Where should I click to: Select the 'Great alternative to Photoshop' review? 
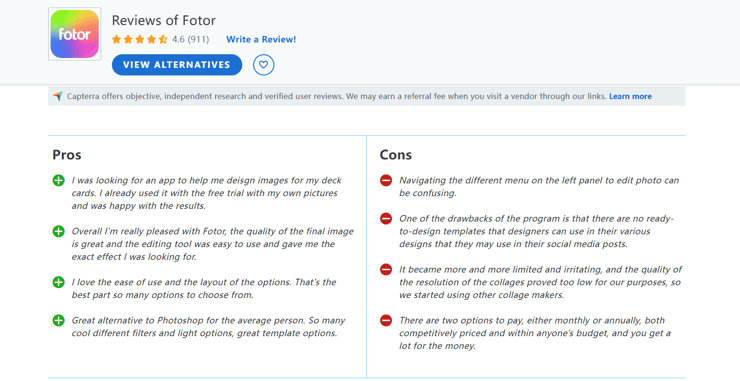(x=209, y=327)
